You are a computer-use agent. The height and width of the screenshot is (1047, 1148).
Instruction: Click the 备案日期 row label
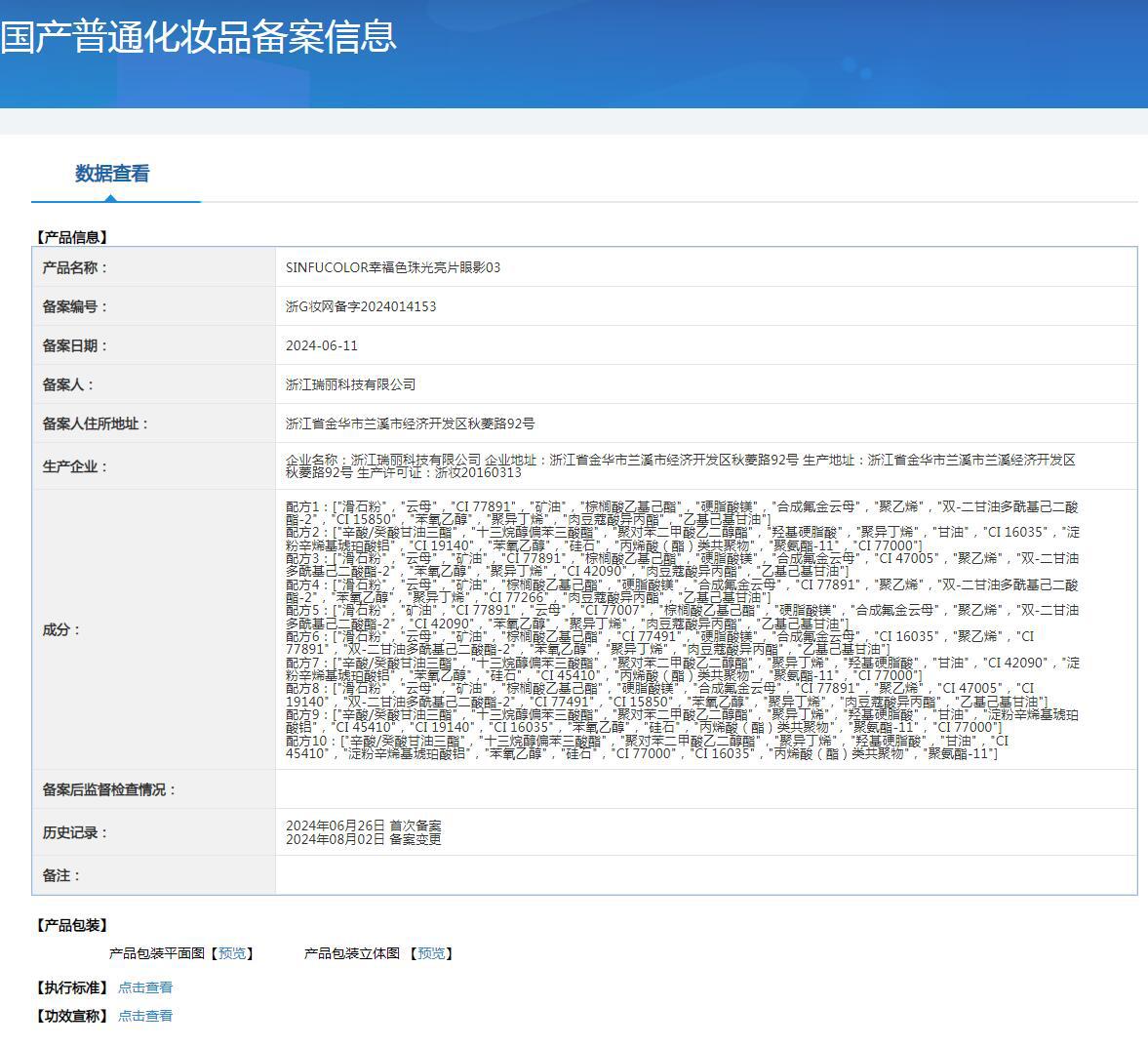75,345
